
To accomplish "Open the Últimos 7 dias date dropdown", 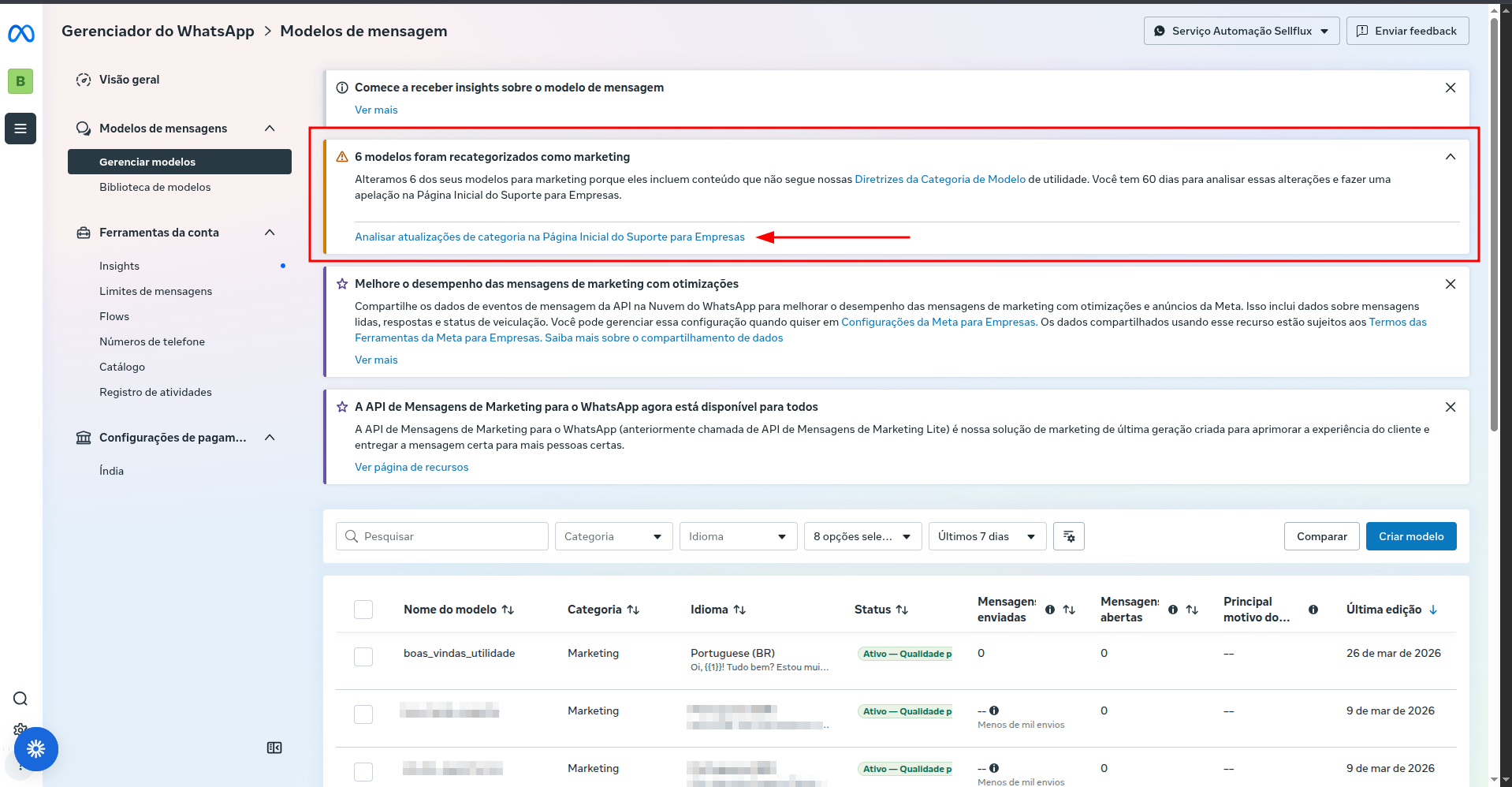I will (987, 536).
